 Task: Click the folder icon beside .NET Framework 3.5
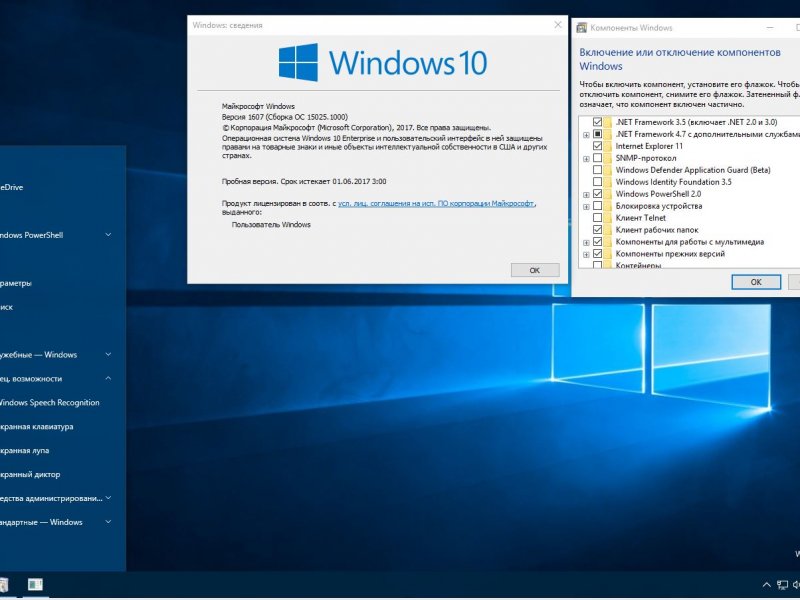tap(608, 122)
